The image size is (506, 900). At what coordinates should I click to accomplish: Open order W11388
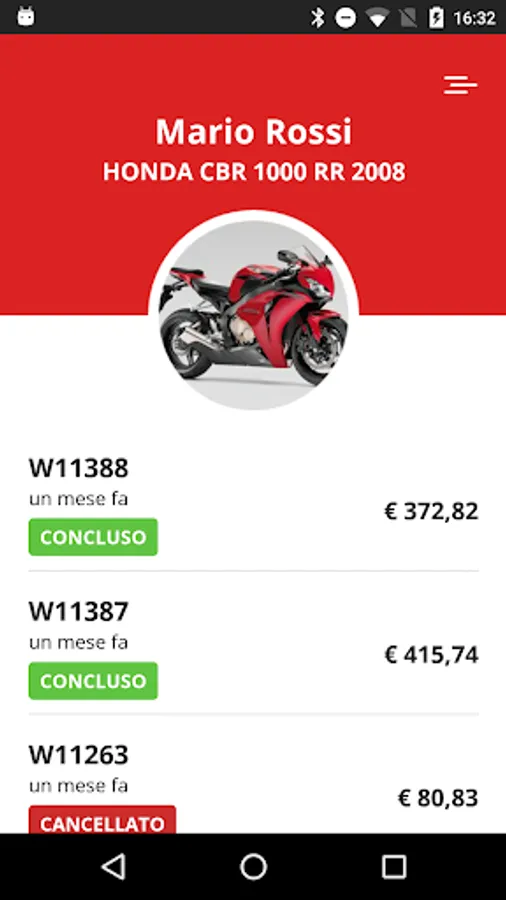pyautogui.click(x=253, y=506)
